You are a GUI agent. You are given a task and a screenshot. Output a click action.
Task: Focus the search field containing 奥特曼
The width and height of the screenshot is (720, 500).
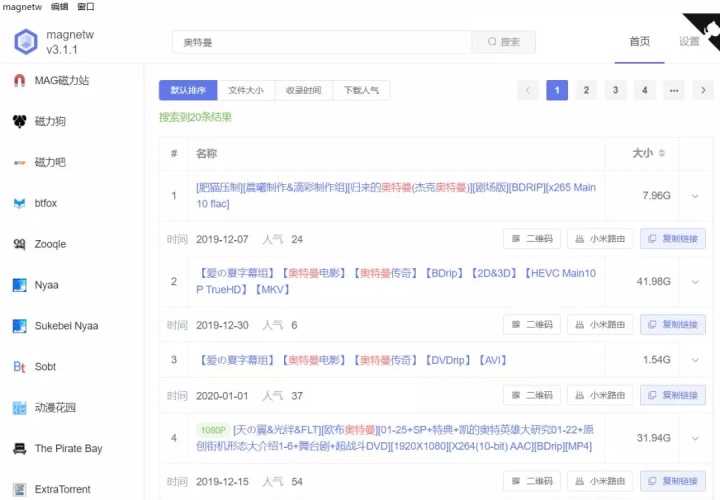click(x=322, y=42)
